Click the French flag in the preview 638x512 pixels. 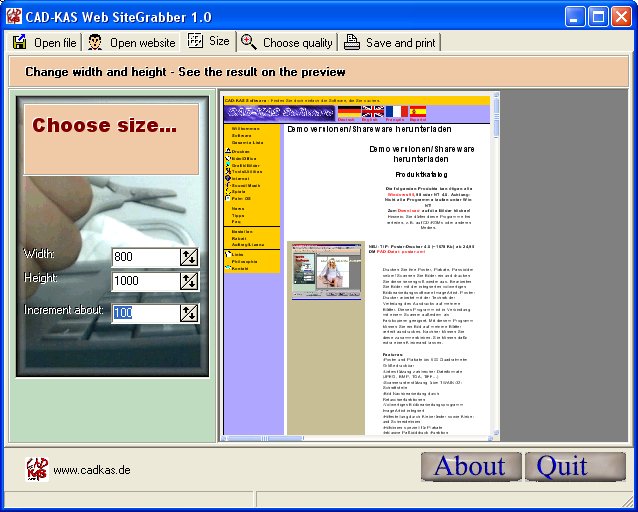396,112
